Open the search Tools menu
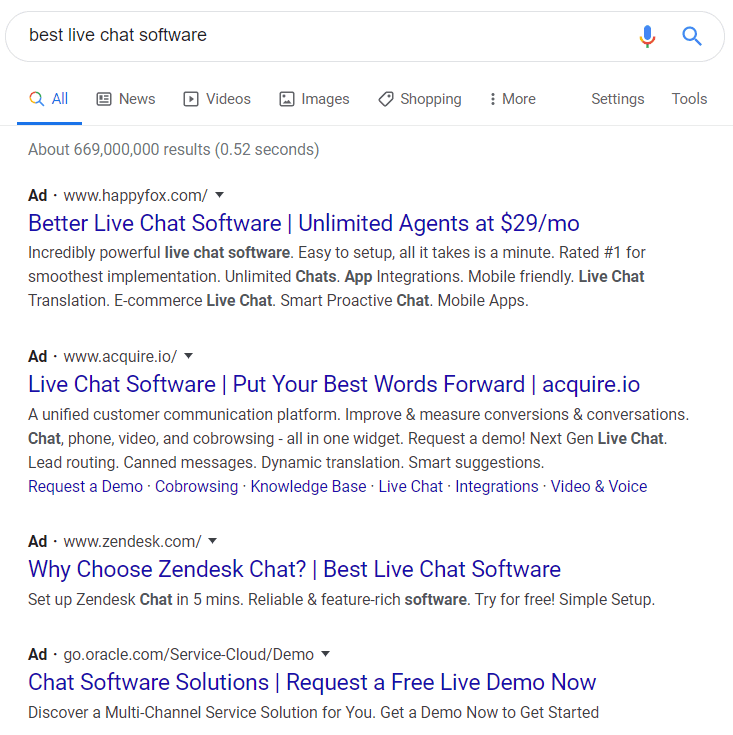 point(689,99)
